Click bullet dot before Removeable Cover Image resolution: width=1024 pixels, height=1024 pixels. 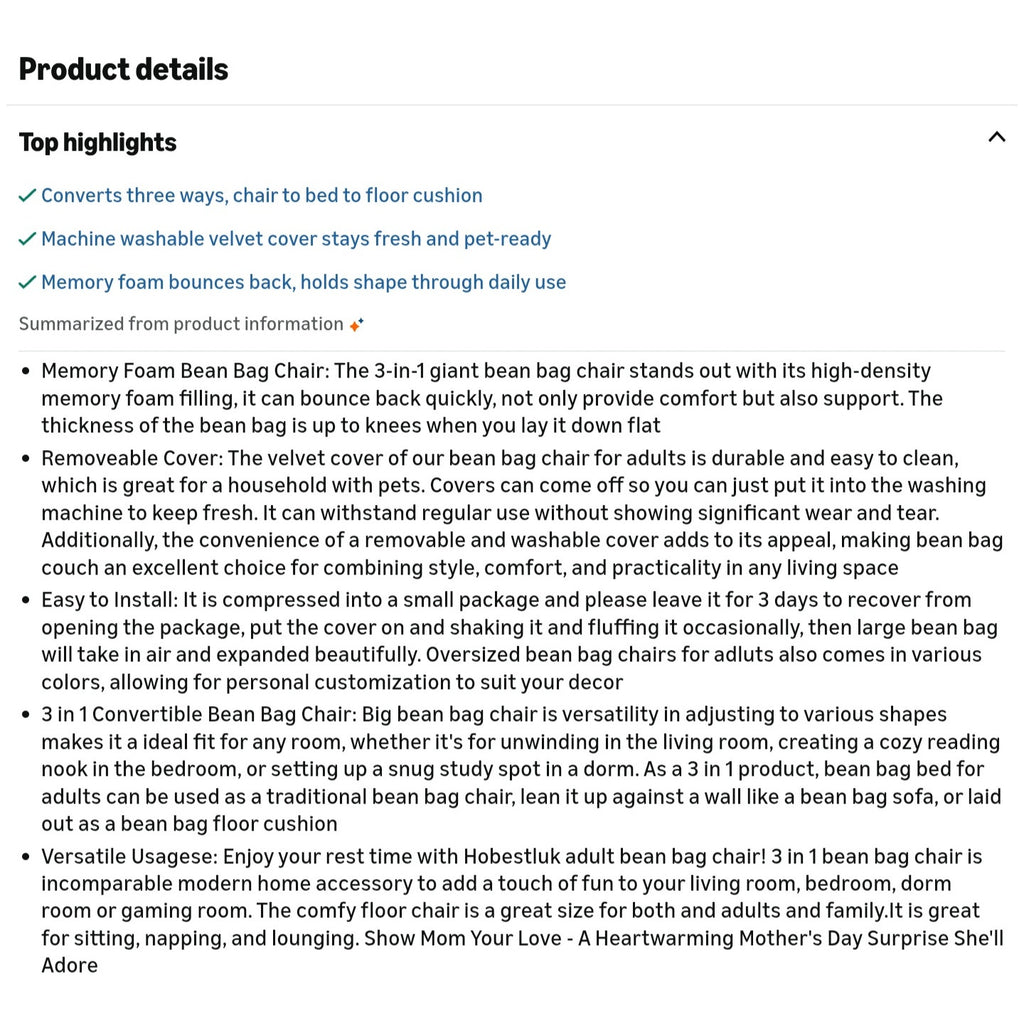25,458
